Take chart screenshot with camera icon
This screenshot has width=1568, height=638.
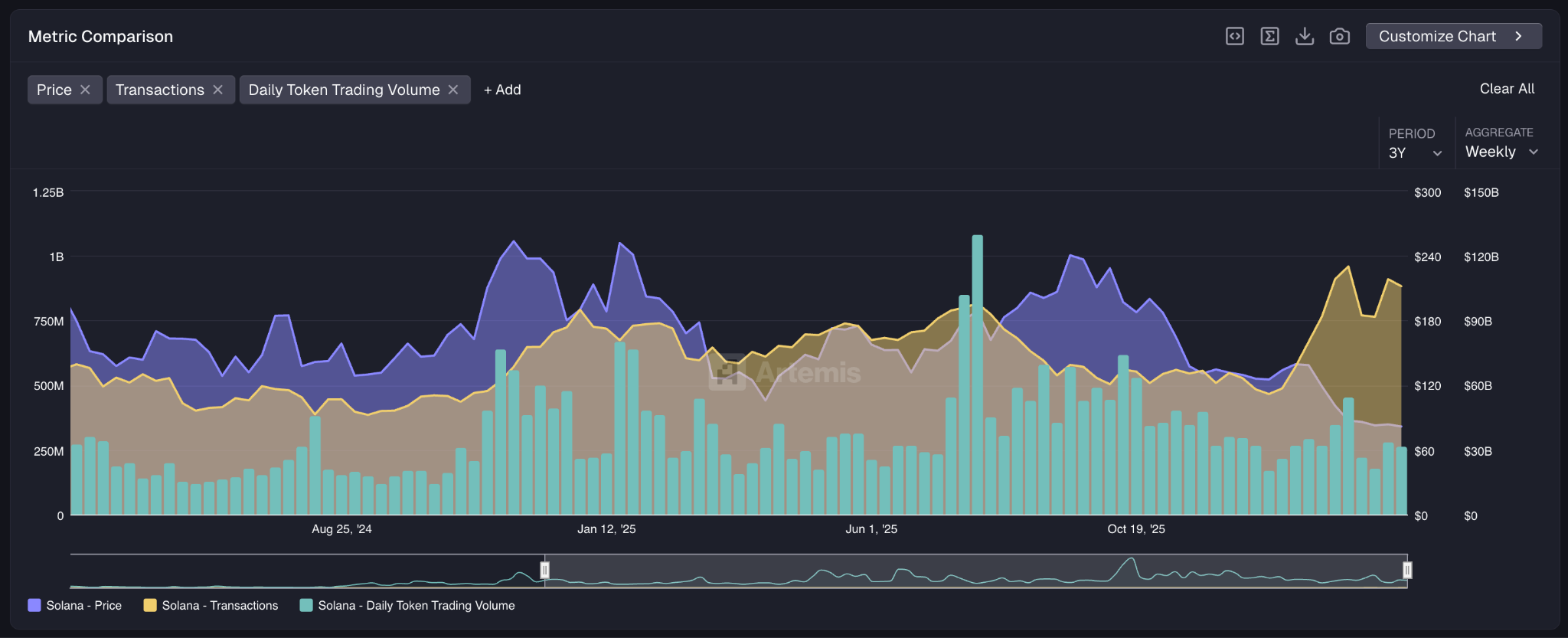[x=1339, y=36]
